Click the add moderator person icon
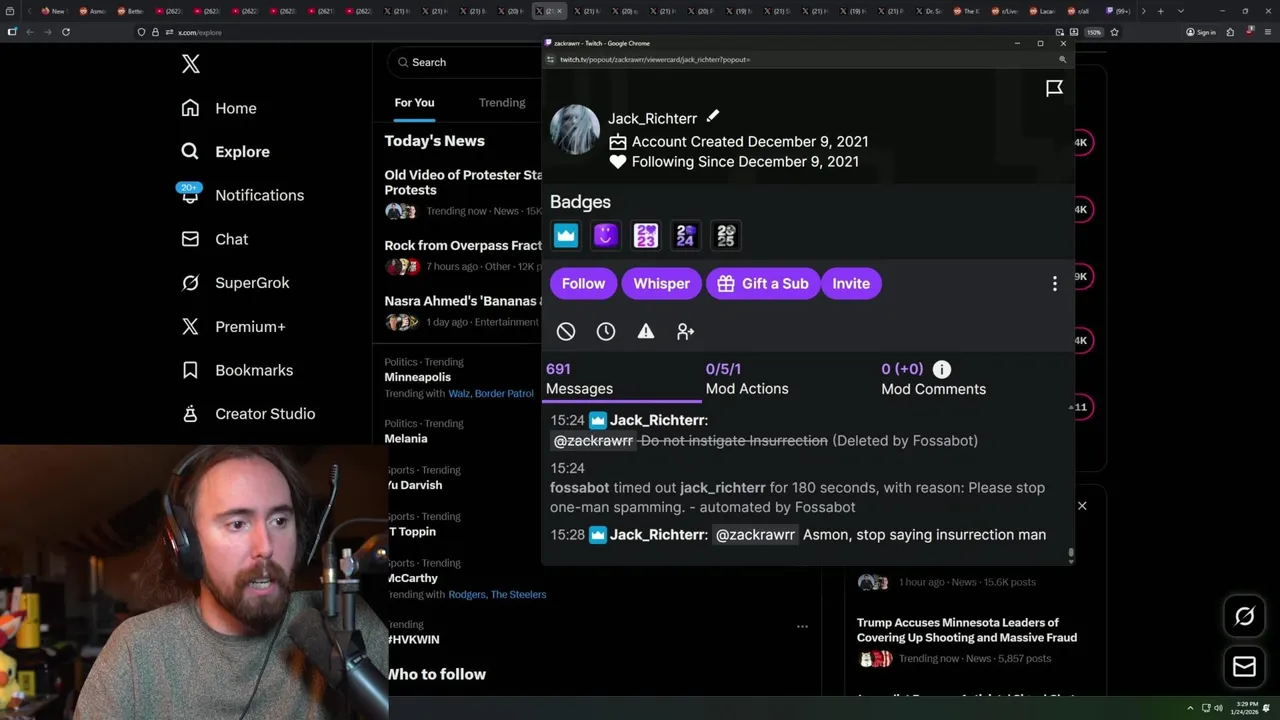1280x720 pixels. (x=685, y=331)
